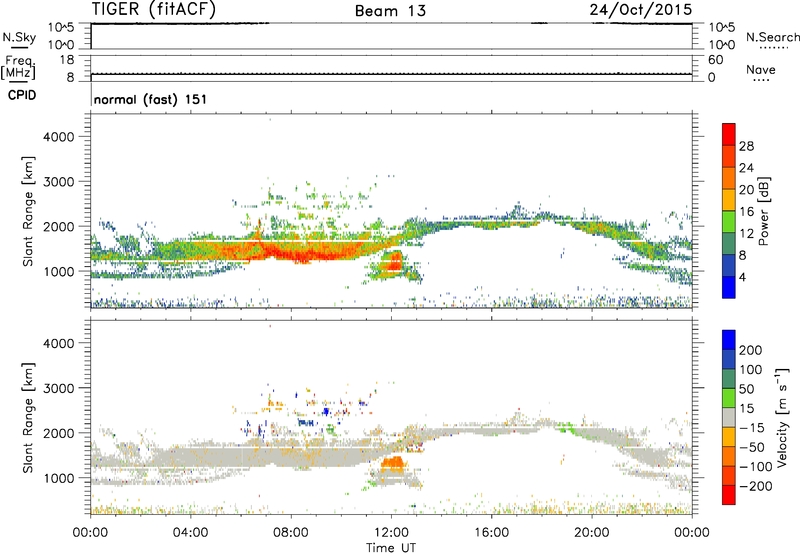Click the 1000 tick on velocity panel axis
Viewport: 800px width, 554px height.
tap(58, 478)
